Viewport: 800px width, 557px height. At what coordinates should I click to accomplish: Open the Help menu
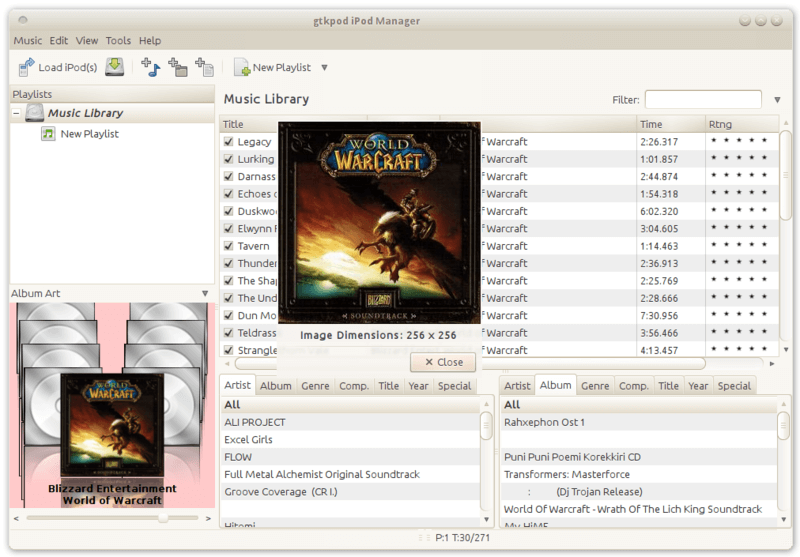point(150,40)
